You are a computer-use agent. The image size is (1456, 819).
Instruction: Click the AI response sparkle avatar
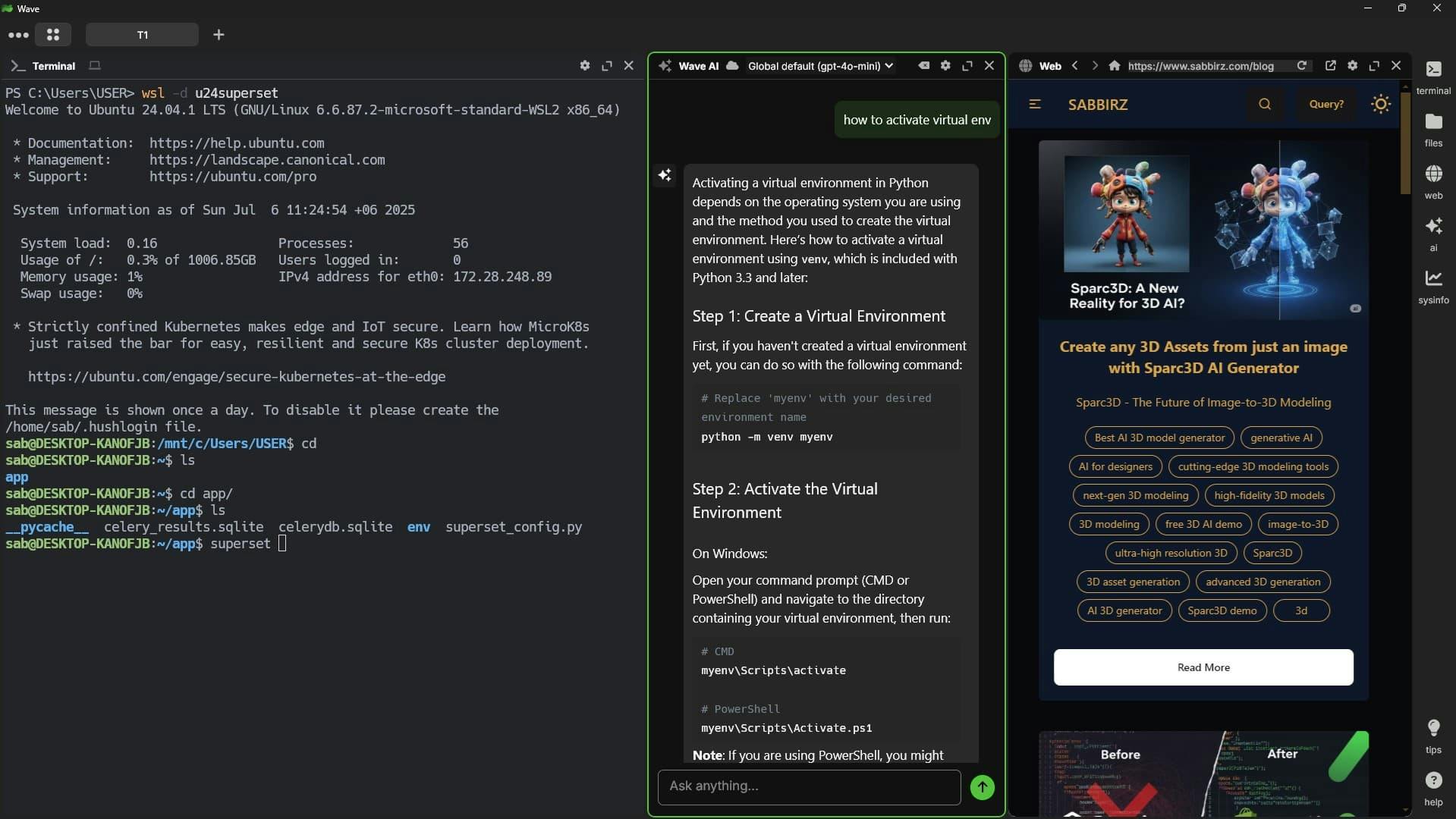tap(665, 176)
